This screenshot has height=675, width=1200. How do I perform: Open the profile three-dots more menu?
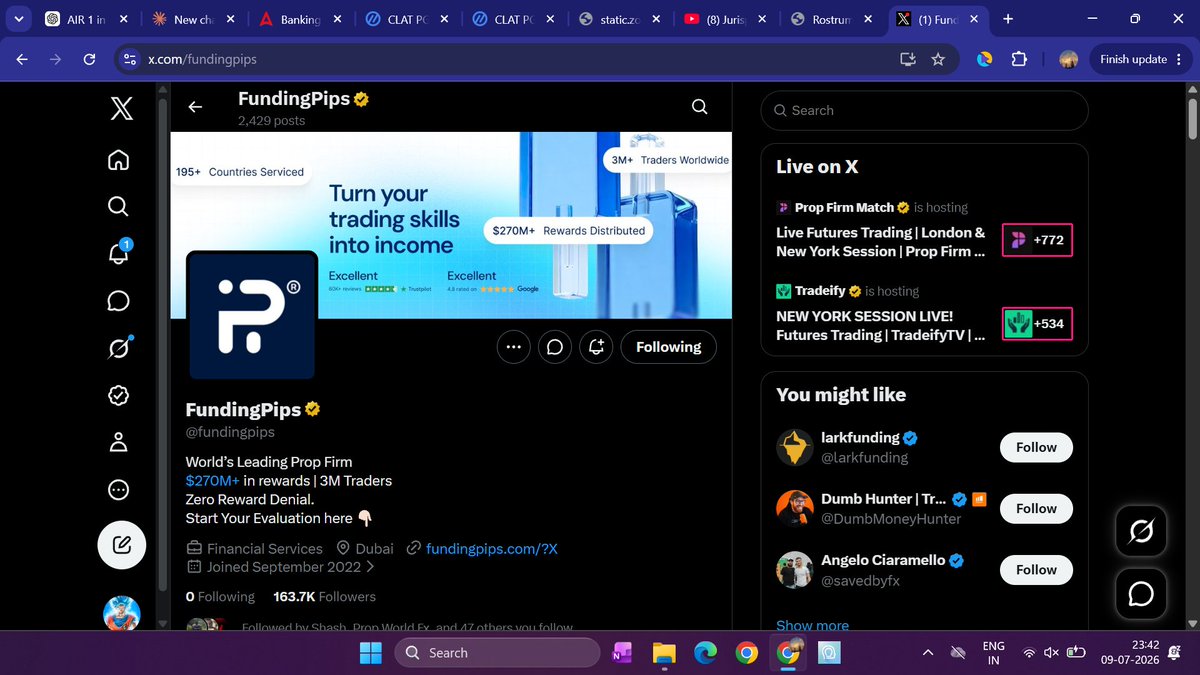pyautogui.click(x=514, y=347)
